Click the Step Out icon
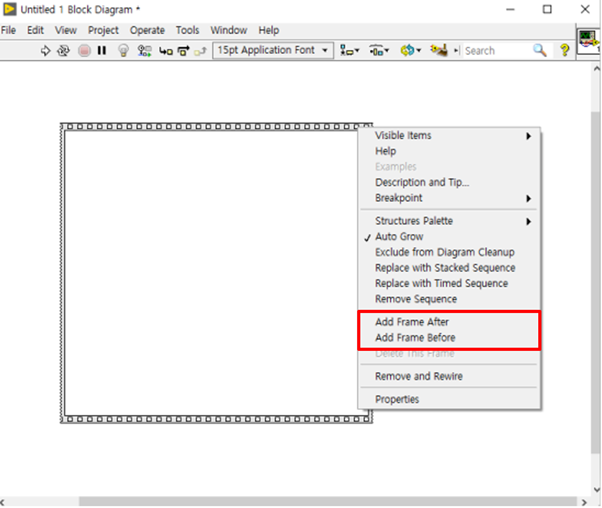The width and height of the screenshot is (602, 508). click(200, 51)
